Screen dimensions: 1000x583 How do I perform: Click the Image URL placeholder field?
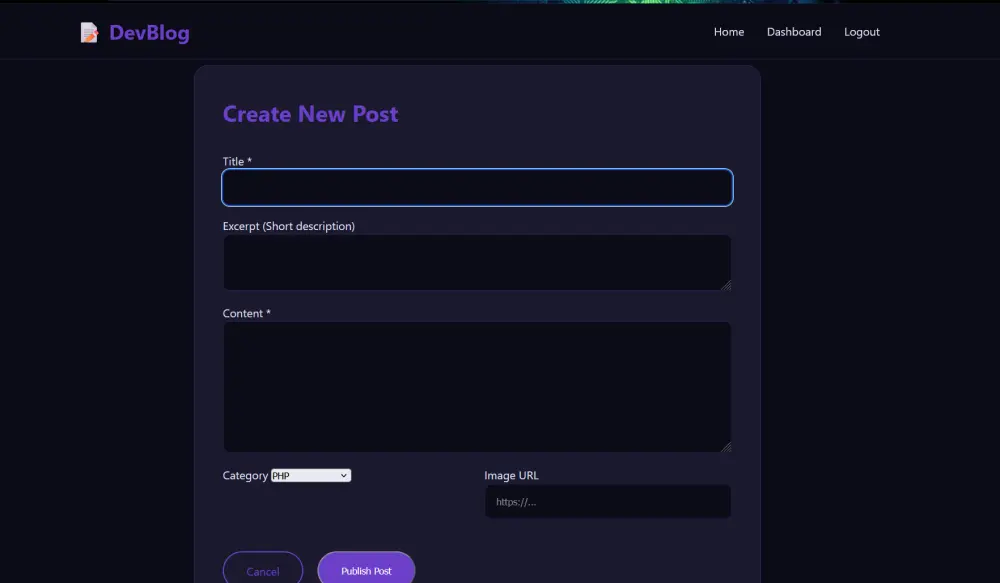tap(607, 501)
